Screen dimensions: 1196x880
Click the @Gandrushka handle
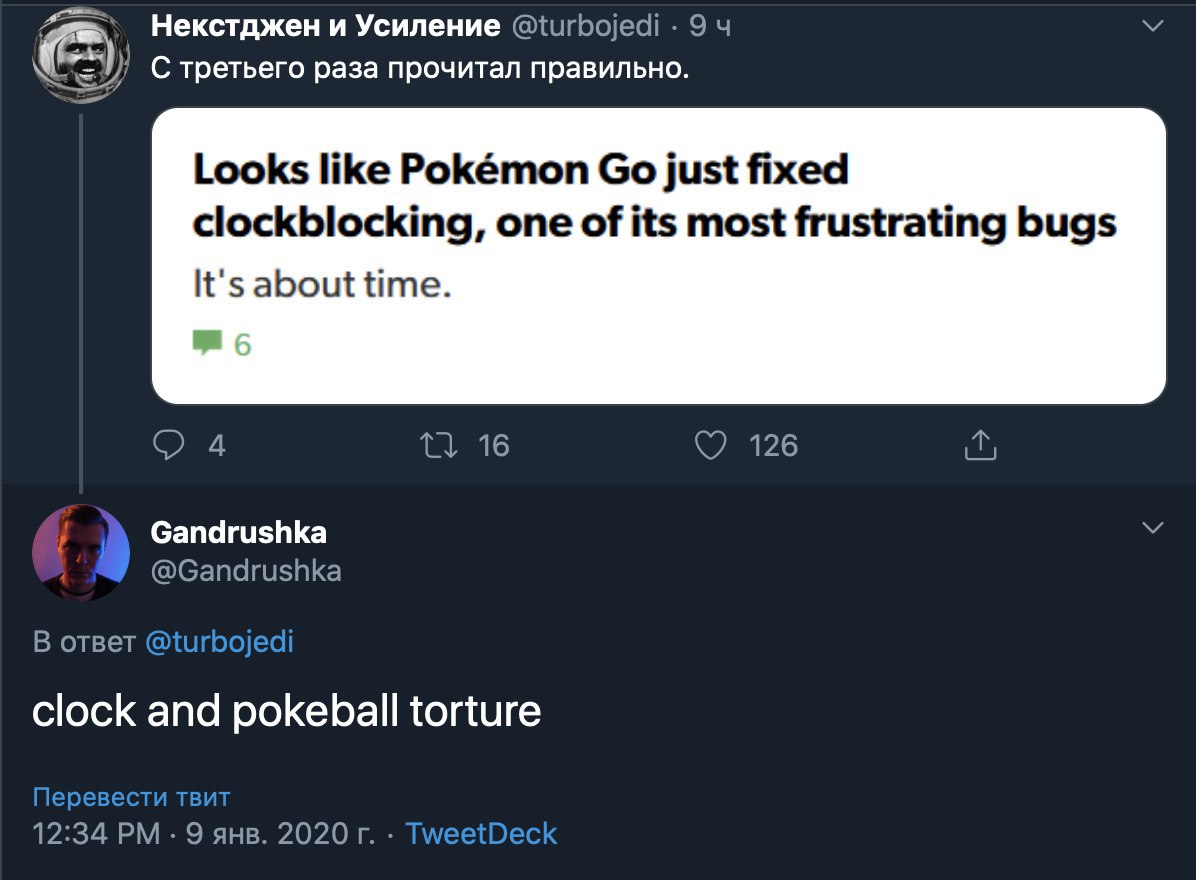[246, 571]
